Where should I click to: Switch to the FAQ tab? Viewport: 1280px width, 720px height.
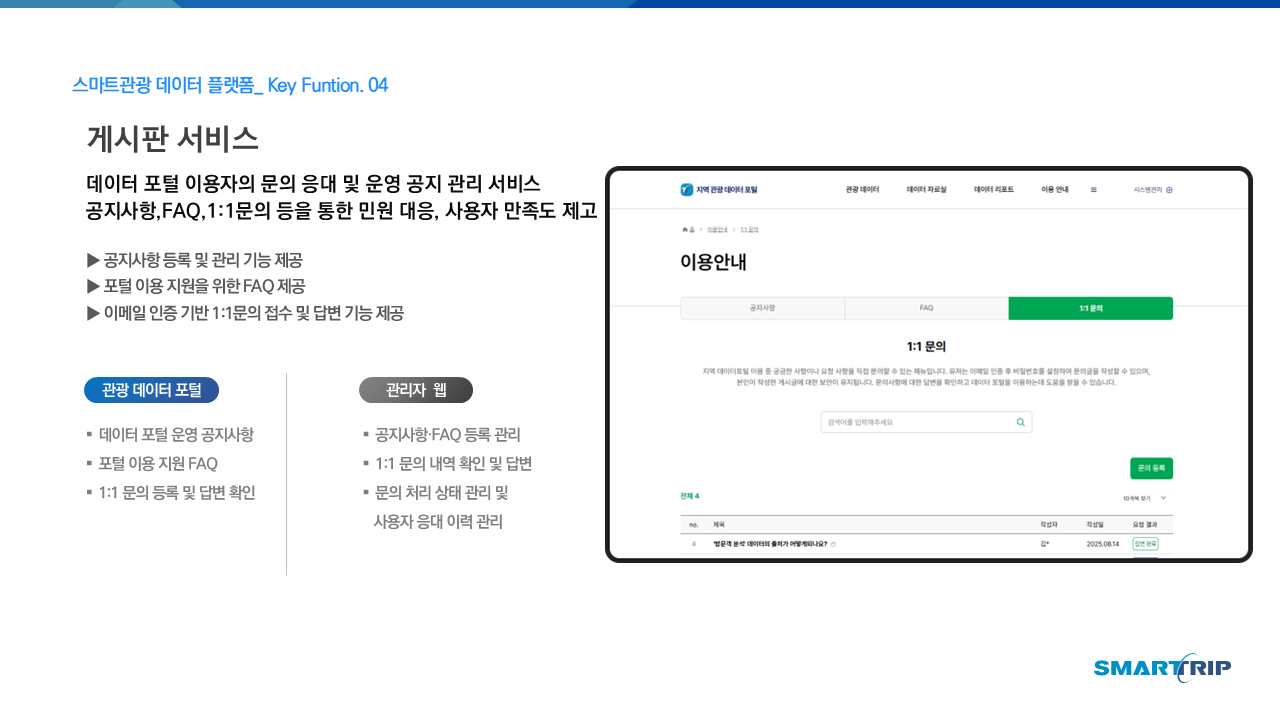[x=926, y=308]
